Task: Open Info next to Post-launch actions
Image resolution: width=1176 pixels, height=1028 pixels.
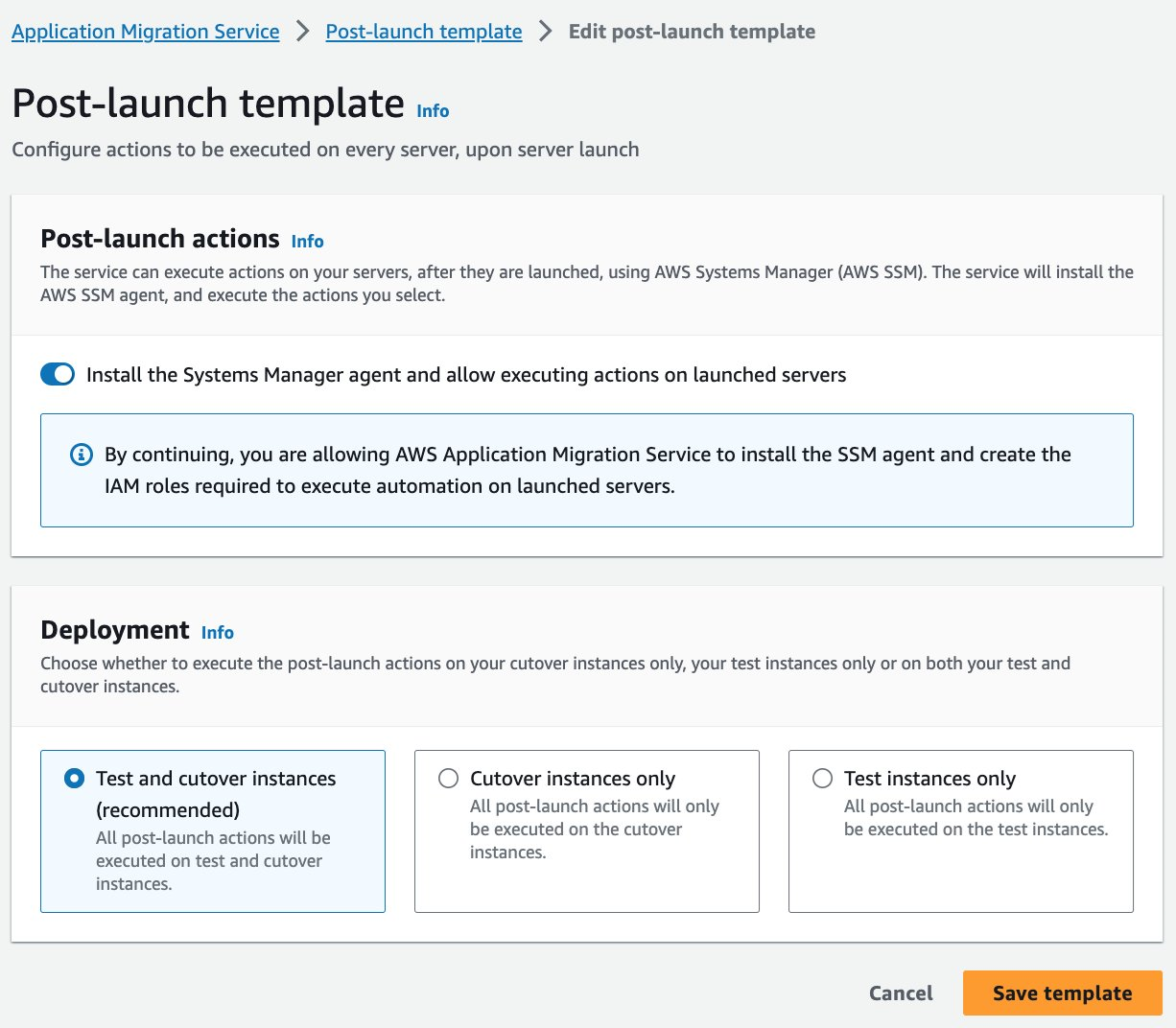Action: [307, 241]
